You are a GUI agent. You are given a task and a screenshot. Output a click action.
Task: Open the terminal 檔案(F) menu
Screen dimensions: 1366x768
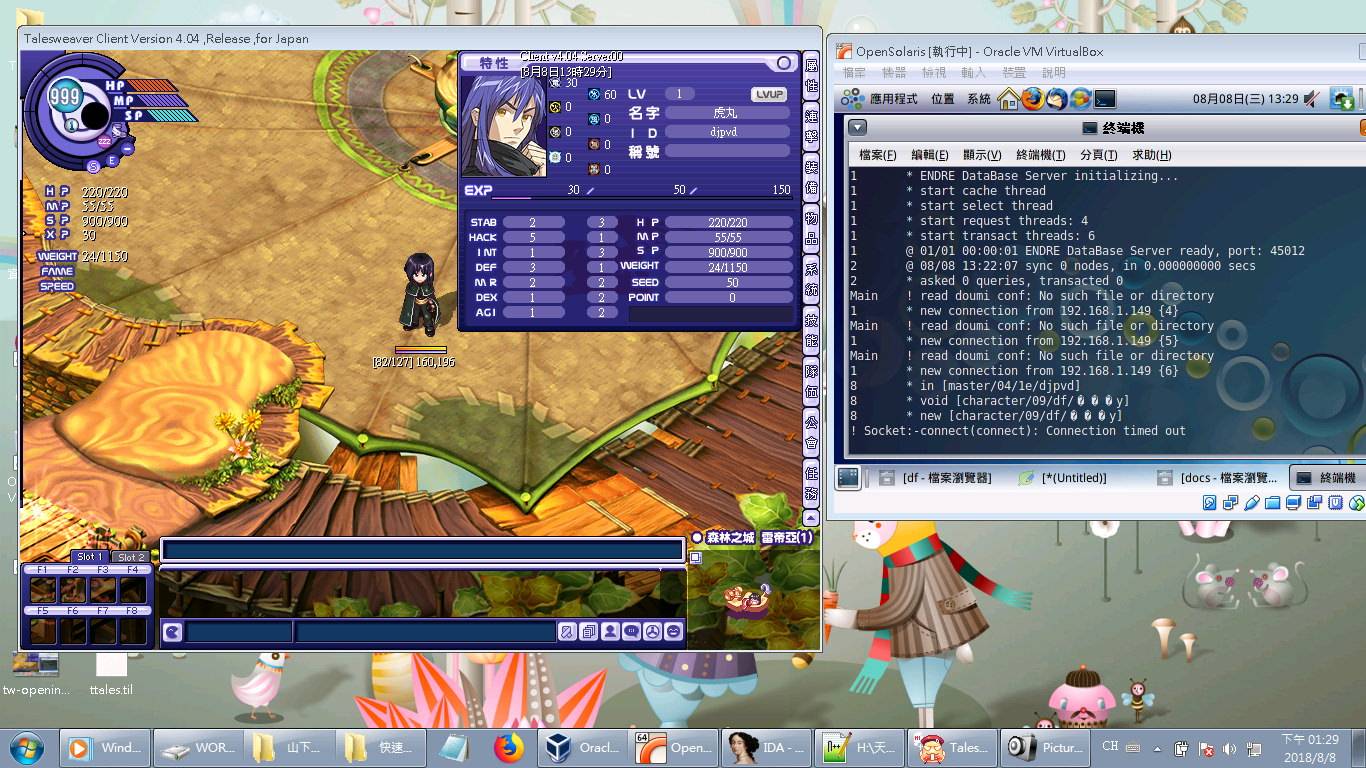click(x=877, y=155)
